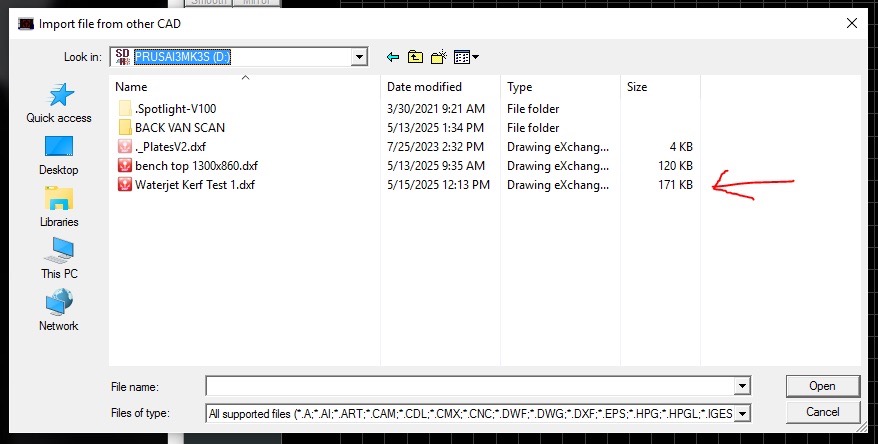The width and height of the screenshot is (878, 444).
Task: Click the SD card drive icon in Look in
Action: coord(123,57)
